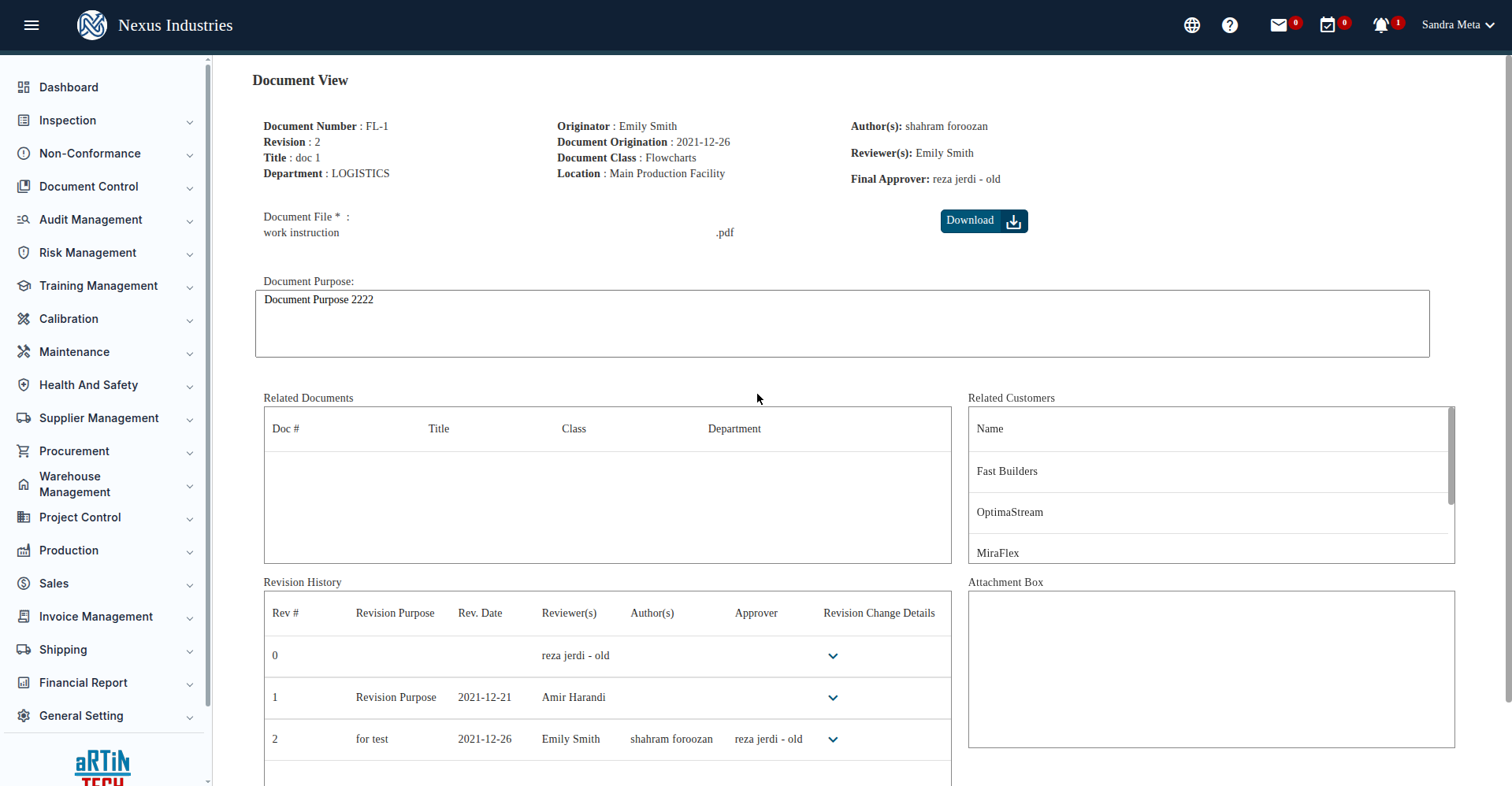Click the aRTiN Tech logo
Viewport: 1512px width, 786px height.
[102, 768]
